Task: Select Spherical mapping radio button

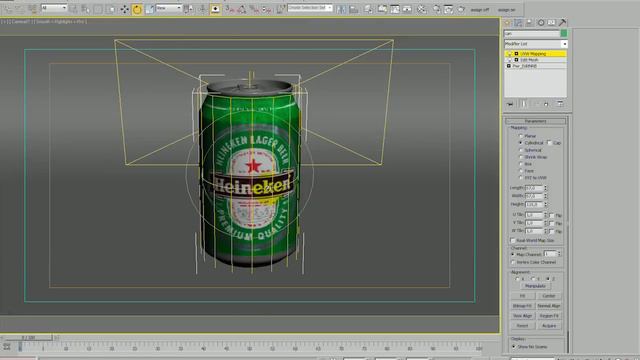Action: pyautogui.click(x=520, y=150)
